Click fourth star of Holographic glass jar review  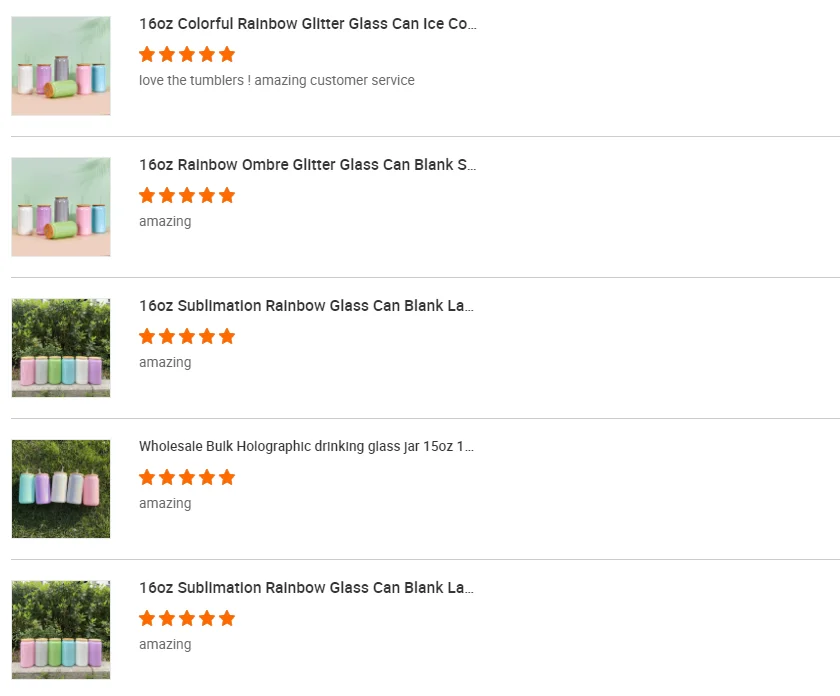point(207,477)
